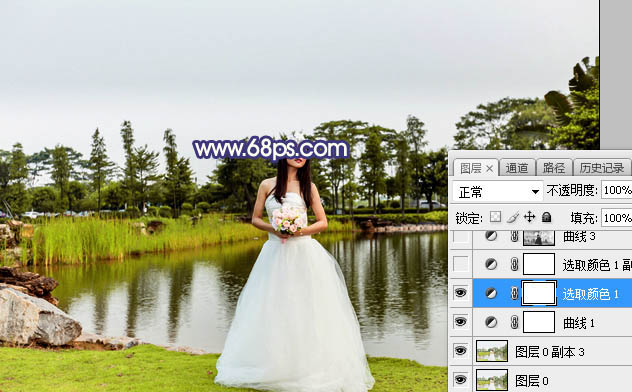Open the 历史记录 tab

pyautogui.click(x=602, y=168)
